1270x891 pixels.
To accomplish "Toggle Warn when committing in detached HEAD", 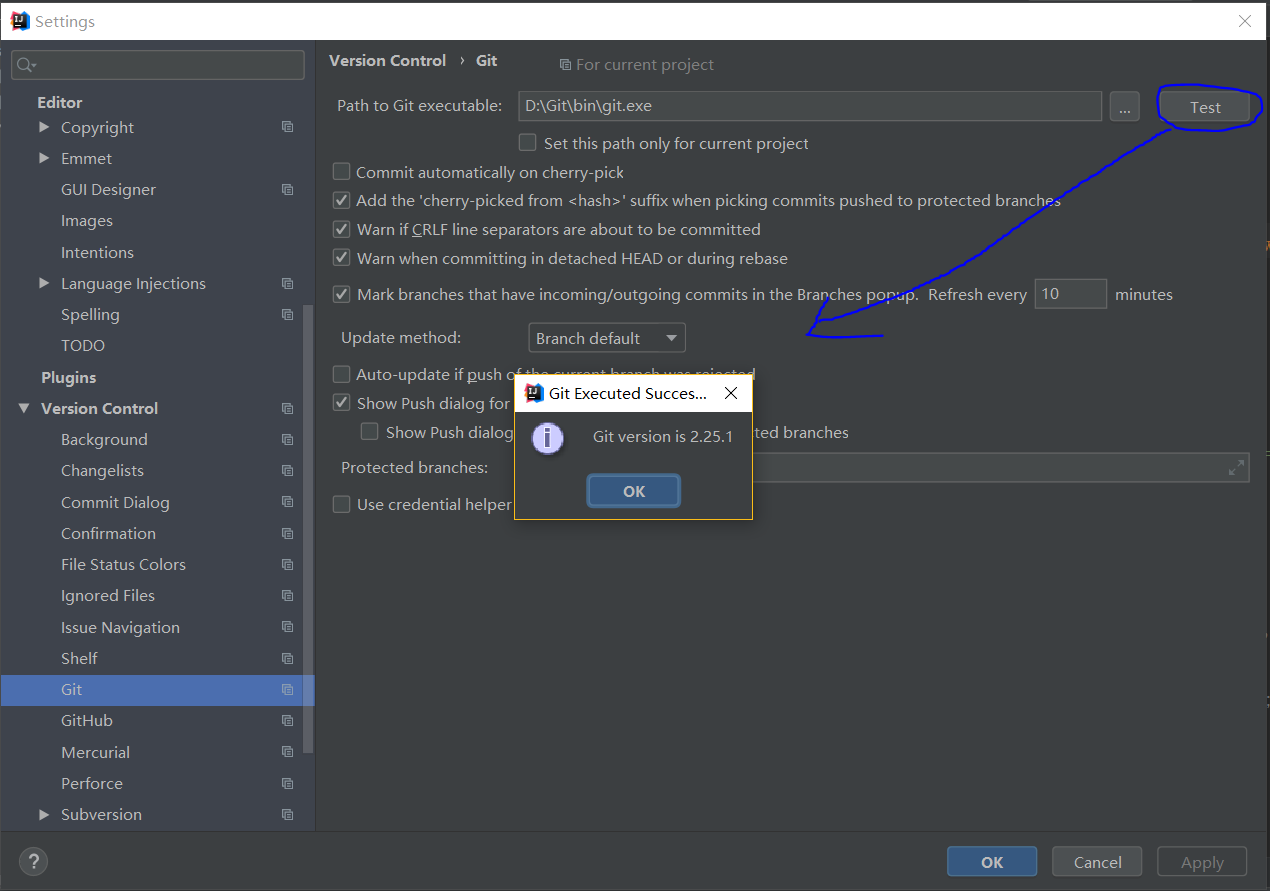I will [x=342, y=258].
